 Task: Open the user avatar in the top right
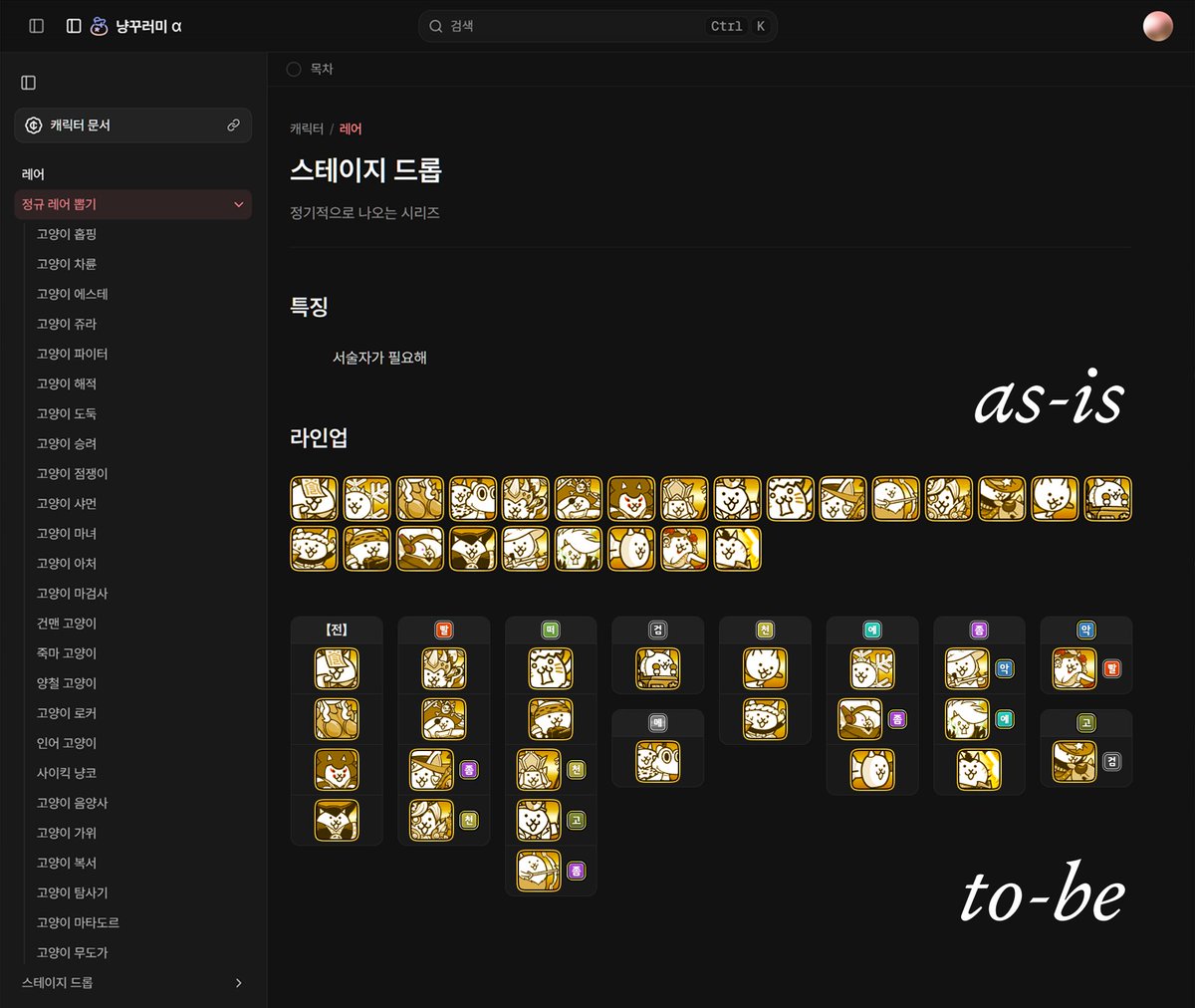tap(1157, 26)
